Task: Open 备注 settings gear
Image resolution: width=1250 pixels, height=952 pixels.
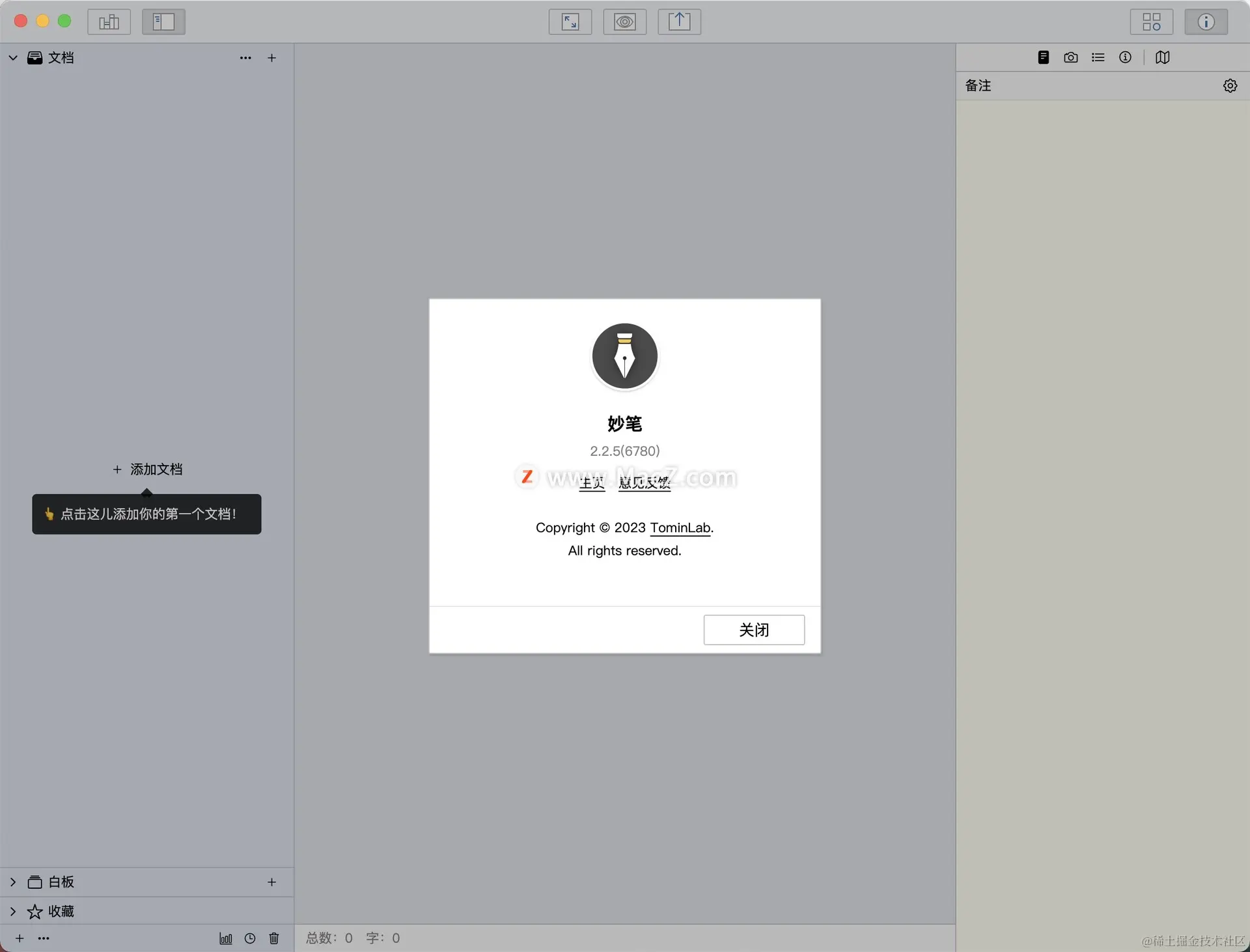Action: 1230,86
